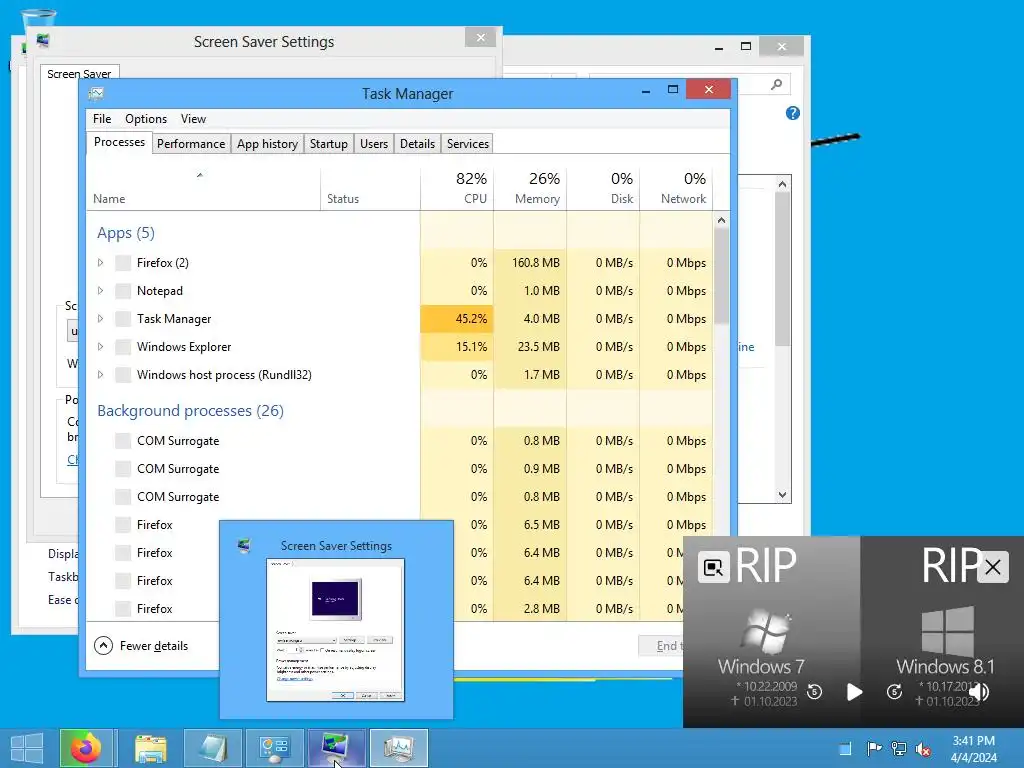
Task: Sort by the Memory column header
Action: [530, 189]
